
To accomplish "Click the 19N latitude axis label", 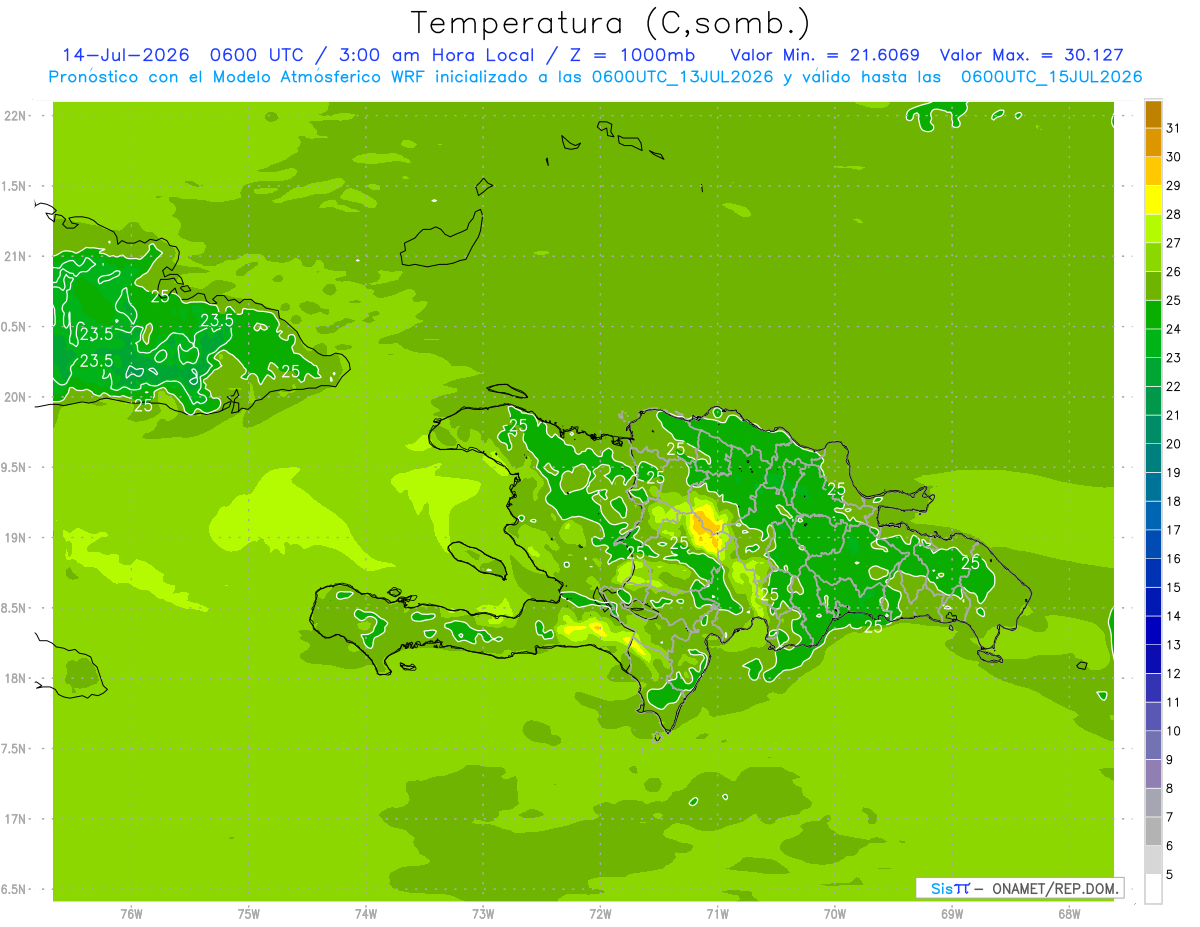I will 16,538.
